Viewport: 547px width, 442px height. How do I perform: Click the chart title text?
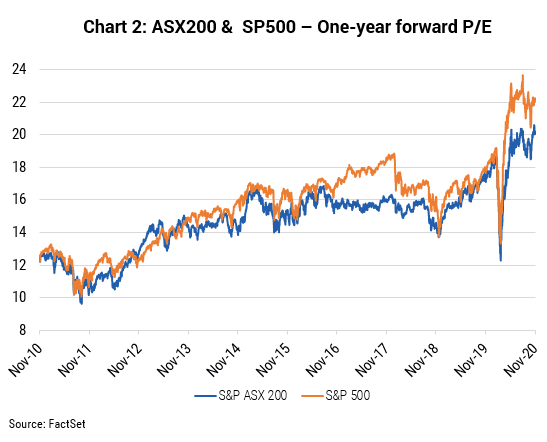click(287, 27)
